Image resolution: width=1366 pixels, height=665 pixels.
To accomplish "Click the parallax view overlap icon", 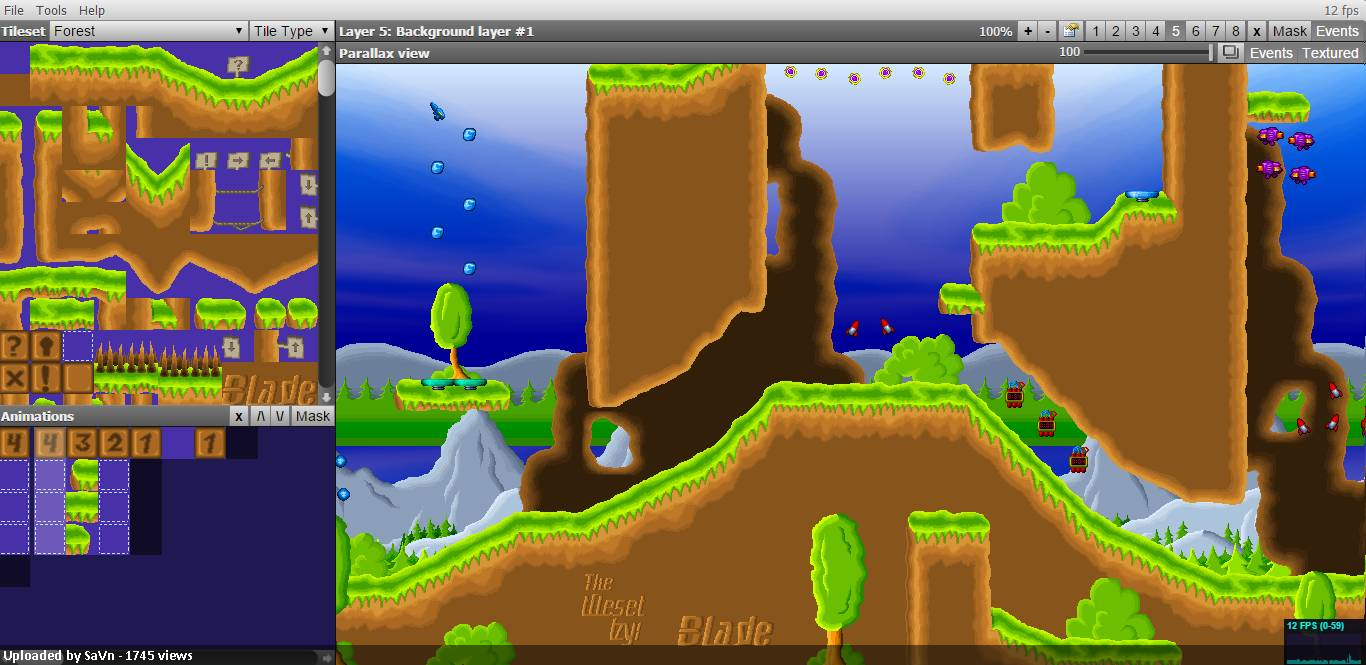I will pyautogui.click(x=1231, y=52).
